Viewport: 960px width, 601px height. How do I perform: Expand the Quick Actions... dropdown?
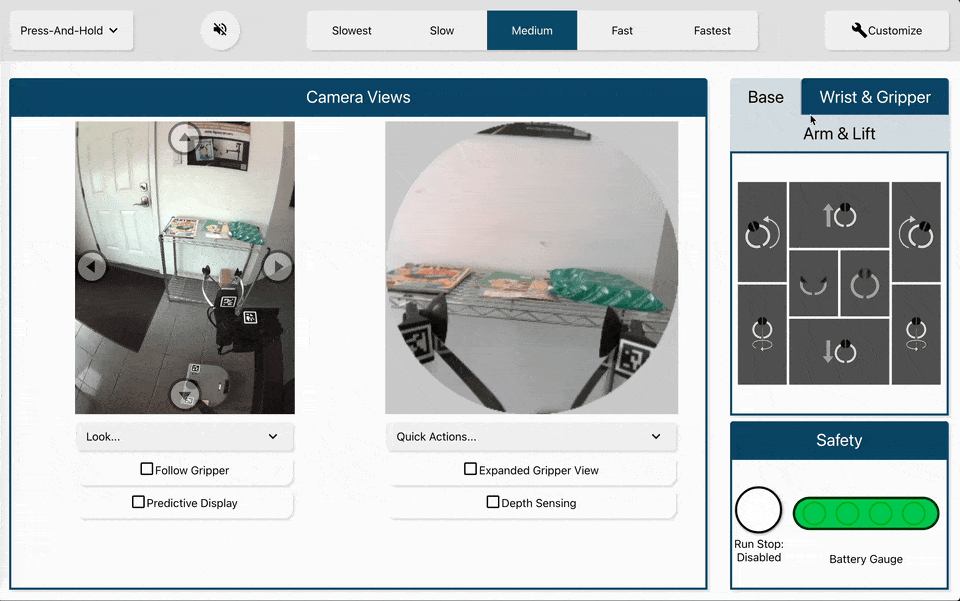click(531, 436)
